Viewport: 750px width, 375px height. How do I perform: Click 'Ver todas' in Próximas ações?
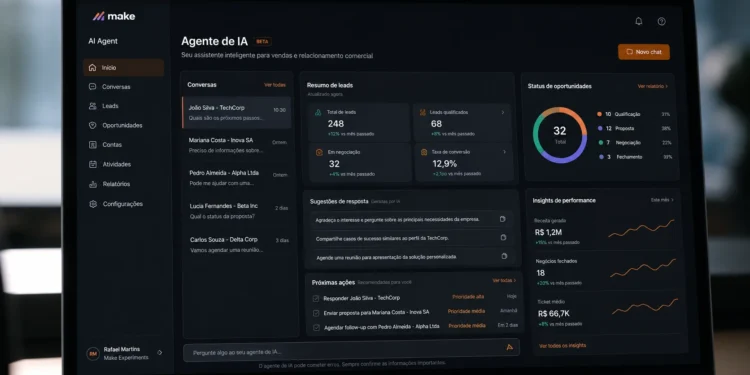tap(504, 280)
